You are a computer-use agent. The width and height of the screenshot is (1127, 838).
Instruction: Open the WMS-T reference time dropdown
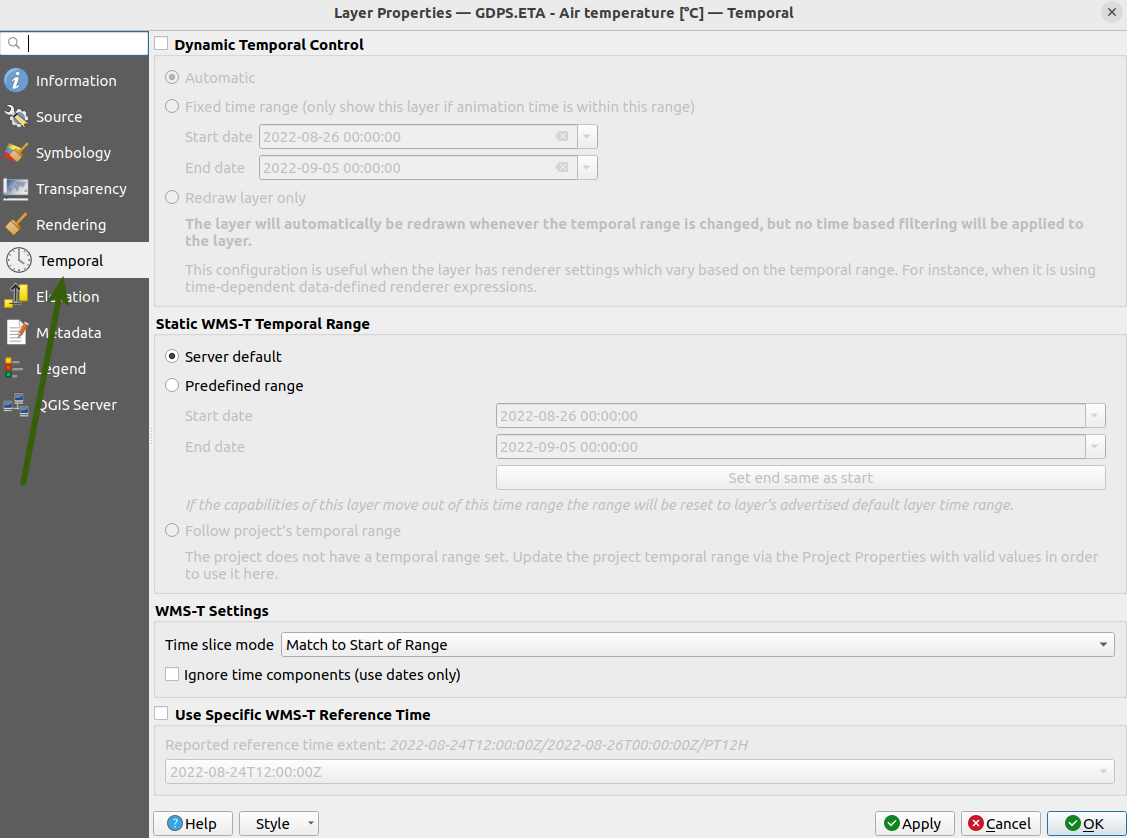pyautogui.click(x=1101, y=771)
